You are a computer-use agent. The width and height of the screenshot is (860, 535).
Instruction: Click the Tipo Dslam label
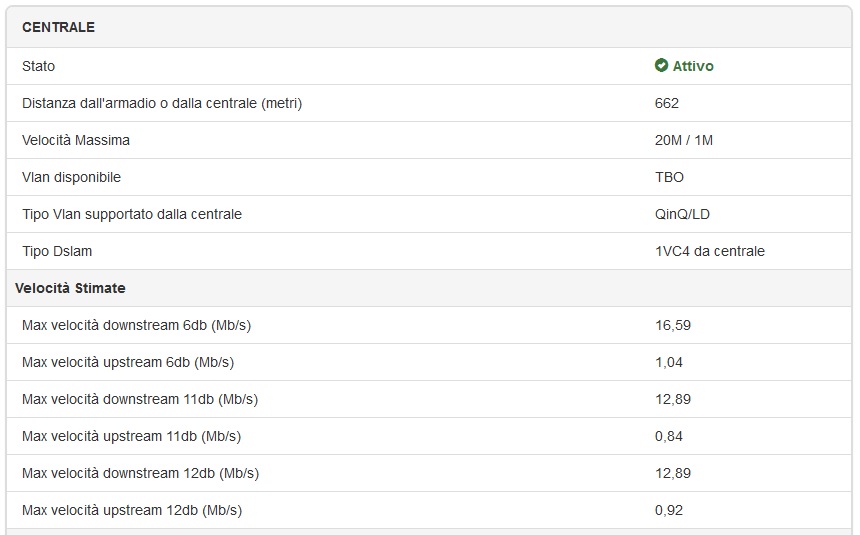pos(57,251)
